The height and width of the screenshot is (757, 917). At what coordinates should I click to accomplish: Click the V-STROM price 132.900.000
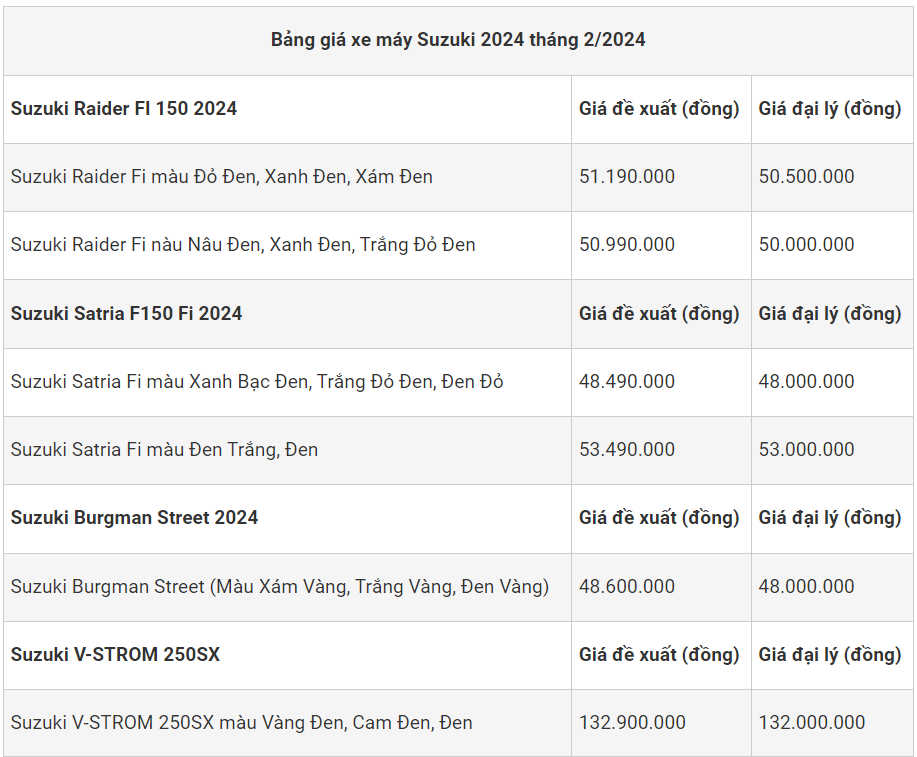pyautogui.click(x=632, y=723)
